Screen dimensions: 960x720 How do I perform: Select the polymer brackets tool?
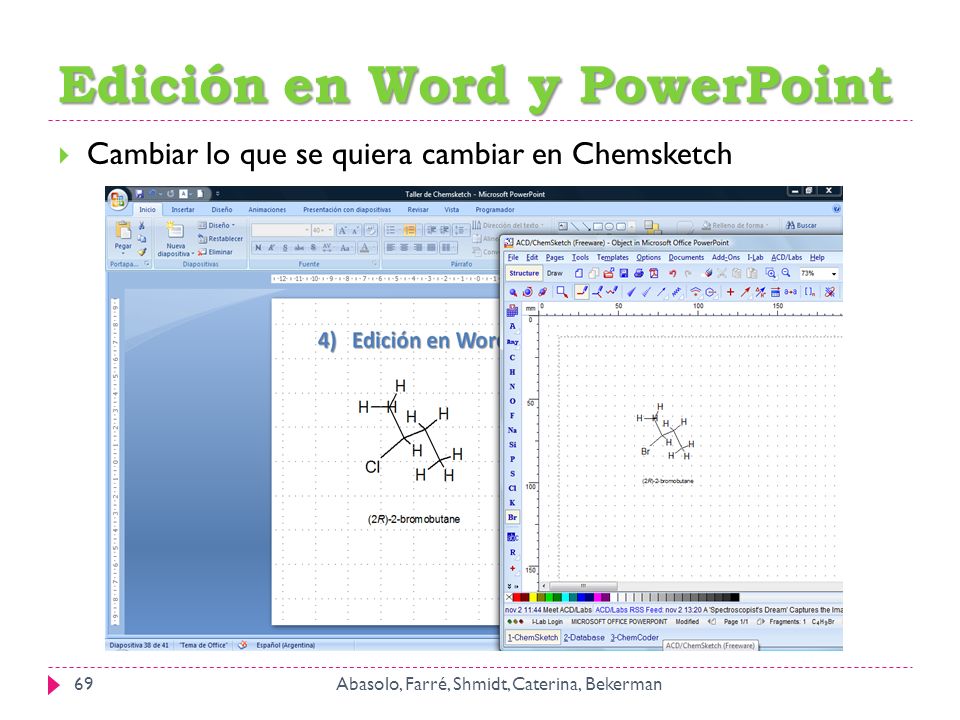click(x=809, y=292)
